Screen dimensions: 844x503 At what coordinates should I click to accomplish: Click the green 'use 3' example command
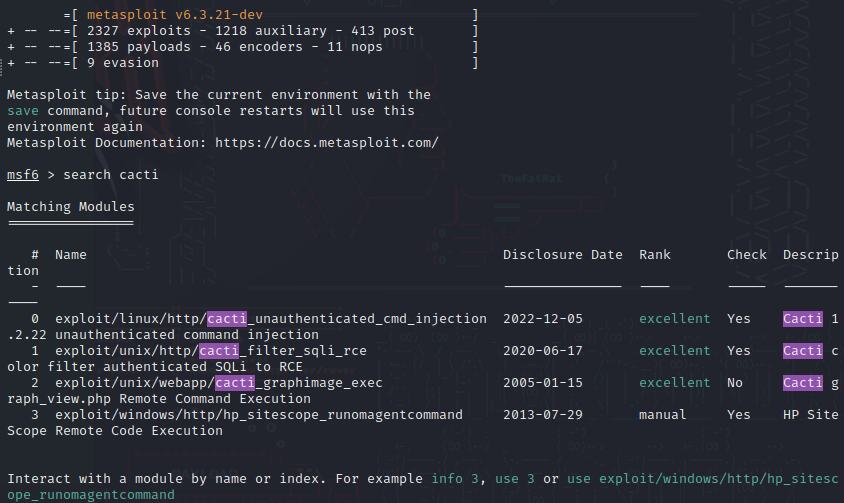tap(515, 479)
